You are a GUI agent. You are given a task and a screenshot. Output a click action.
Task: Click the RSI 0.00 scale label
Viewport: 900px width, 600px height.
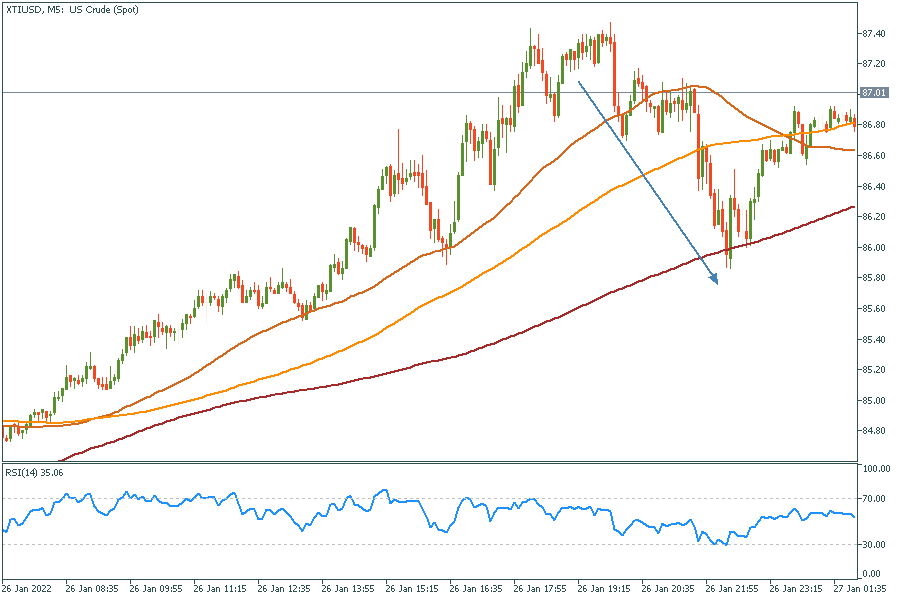pyautogui.click(x=871, y=574)
